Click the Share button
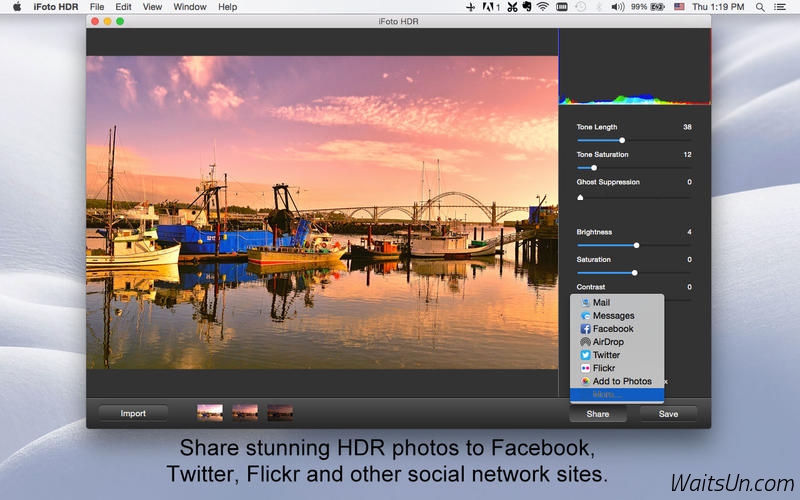Image resolution: width=800 pixels, height=500 pixels. point(598,414)
